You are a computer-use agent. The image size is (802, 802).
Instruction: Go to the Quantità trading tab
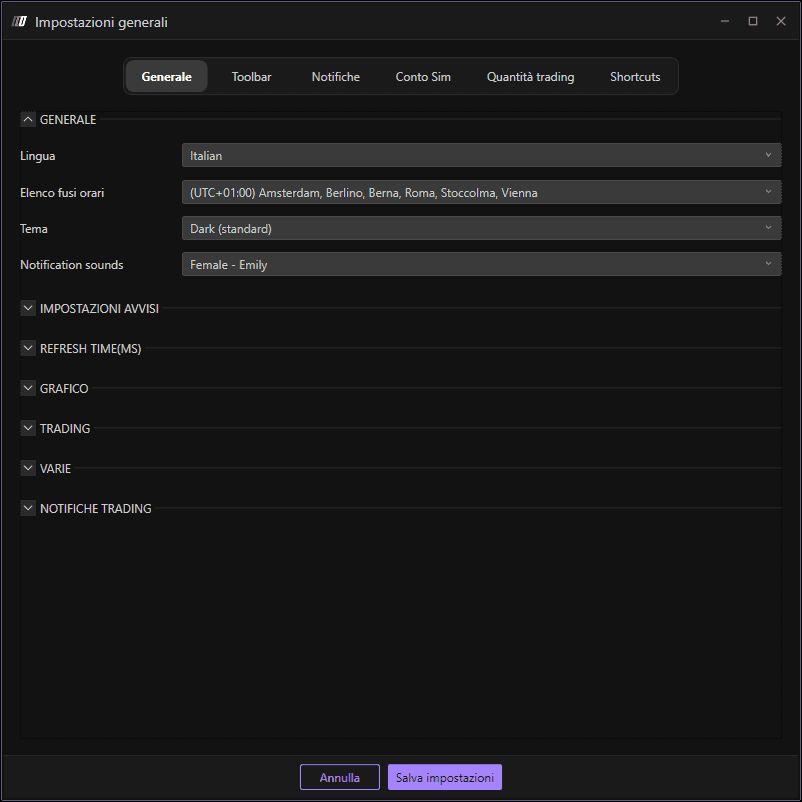(530, 76)
